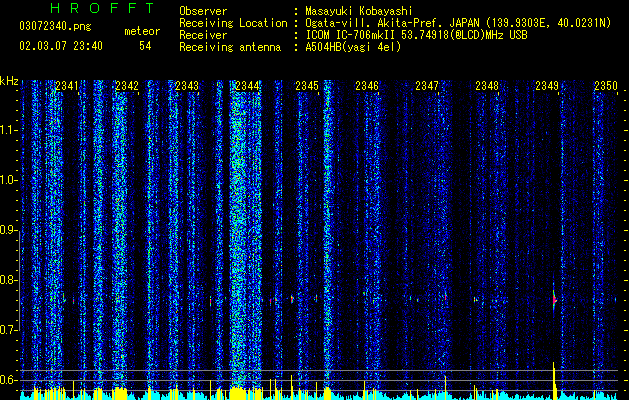Click the meteor count value 54
Image resolution: width=629 pixels, height=400 pixels.
pos(145,46)
